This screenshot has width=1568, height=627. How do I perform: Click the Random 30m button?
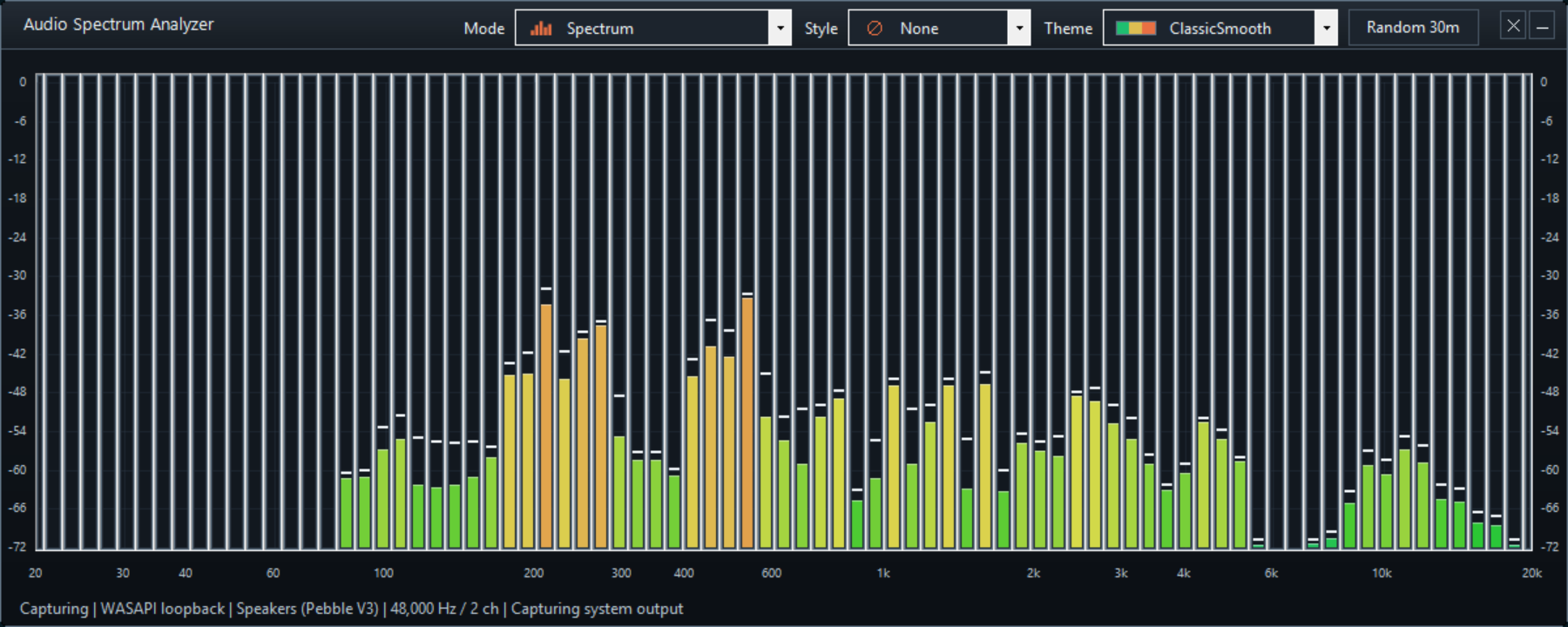1413,27
